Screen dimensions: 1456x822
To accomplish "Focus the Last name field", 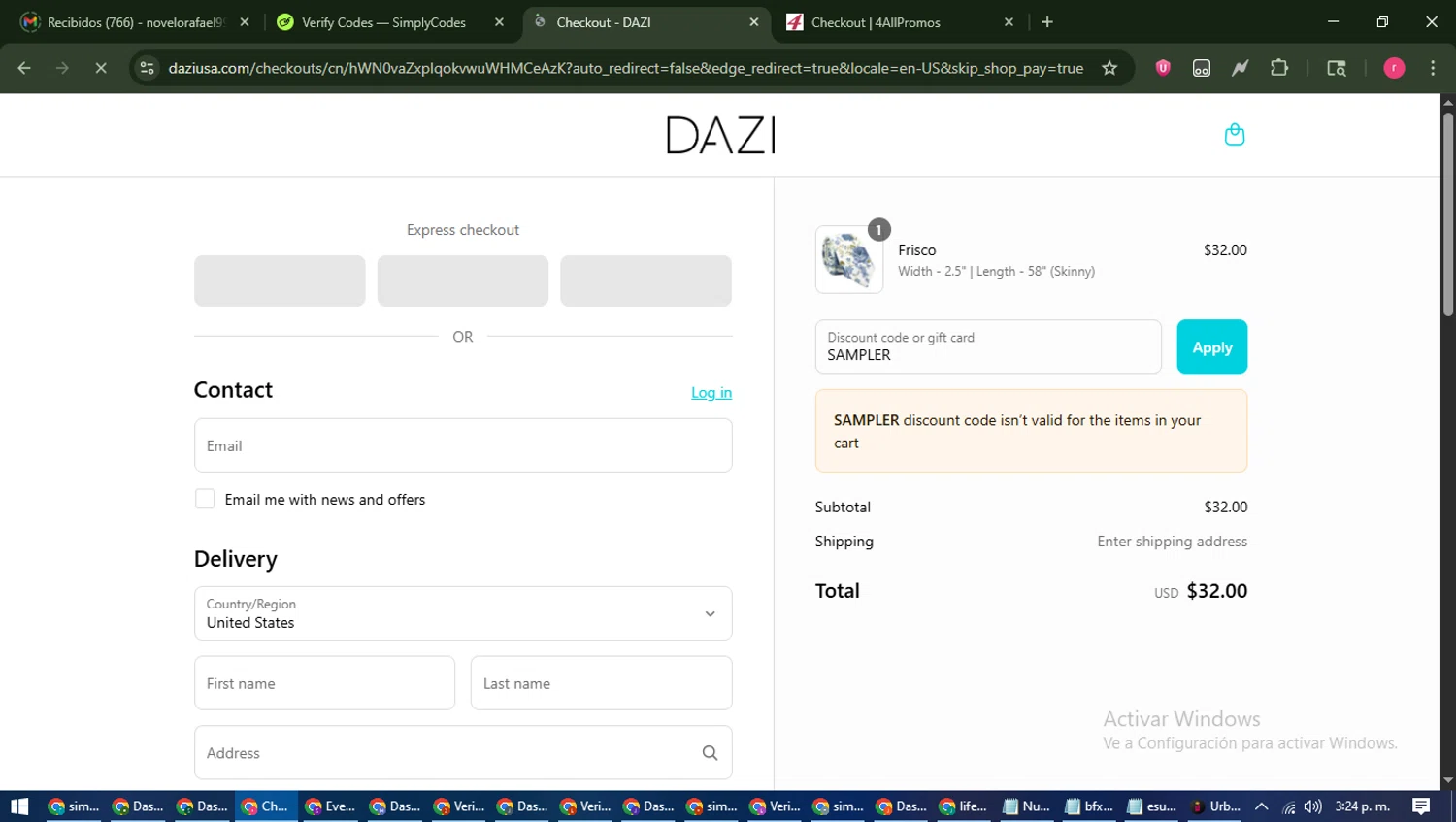I will [602, 683].
